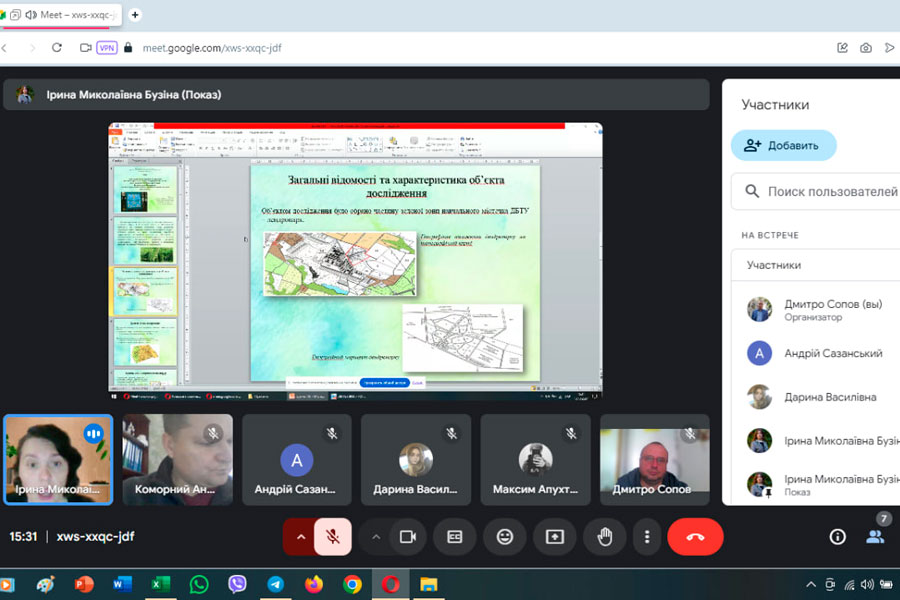Click network icon in system tray
Viewport: 900px width, 600px height.
849,584
